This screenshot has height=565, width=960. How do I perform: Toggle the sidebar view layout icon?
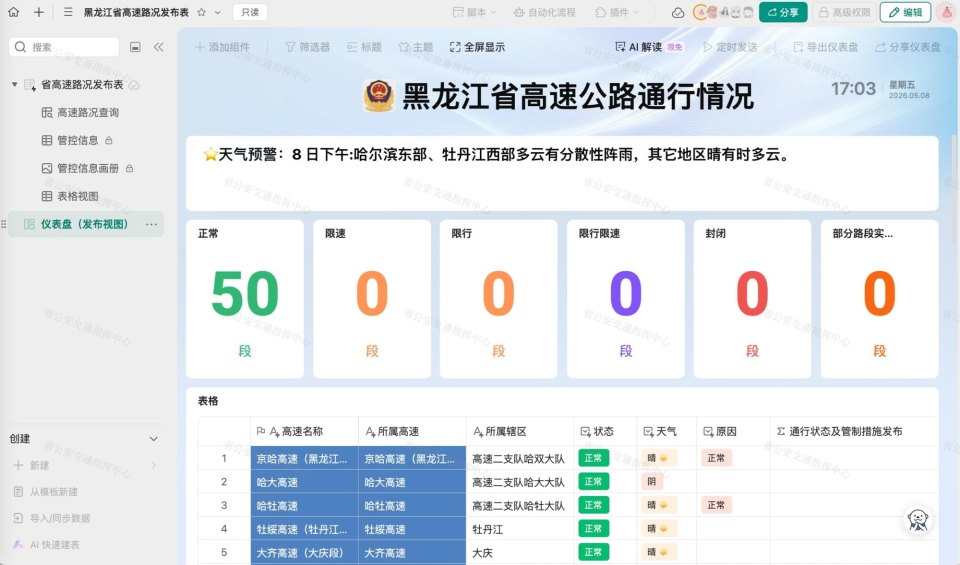pos(135,47)
